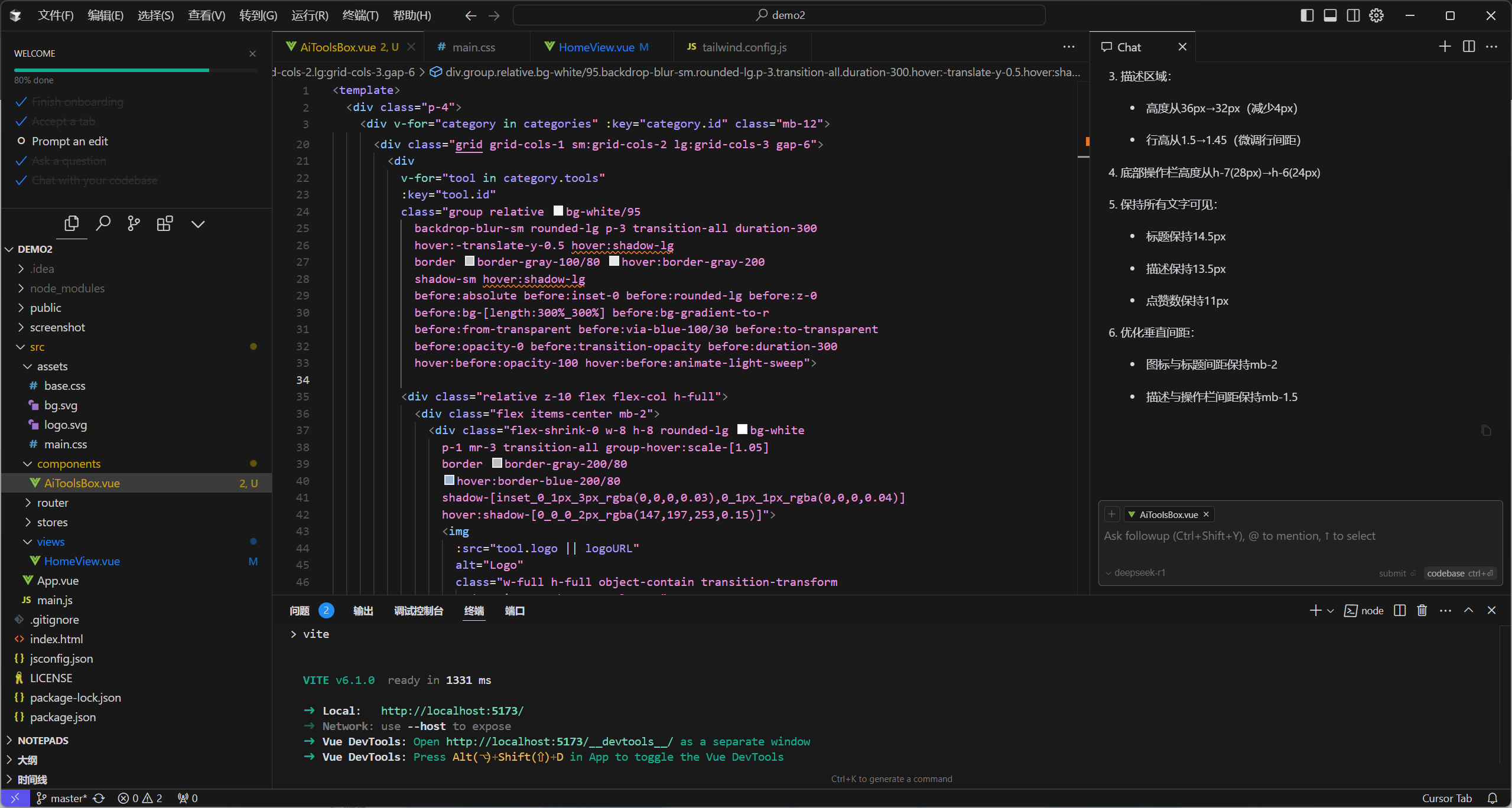
Task: Go forward with navigation arrow
Action: click(494, 15)
